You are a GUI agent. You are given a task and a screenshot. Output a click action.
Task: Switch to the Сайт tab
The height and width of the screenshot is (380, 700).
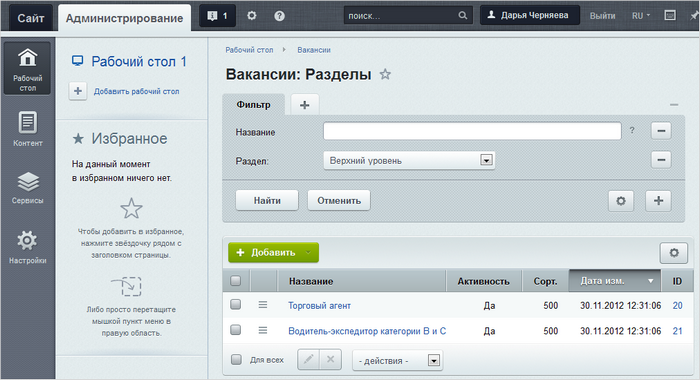[x=31, y=18]
